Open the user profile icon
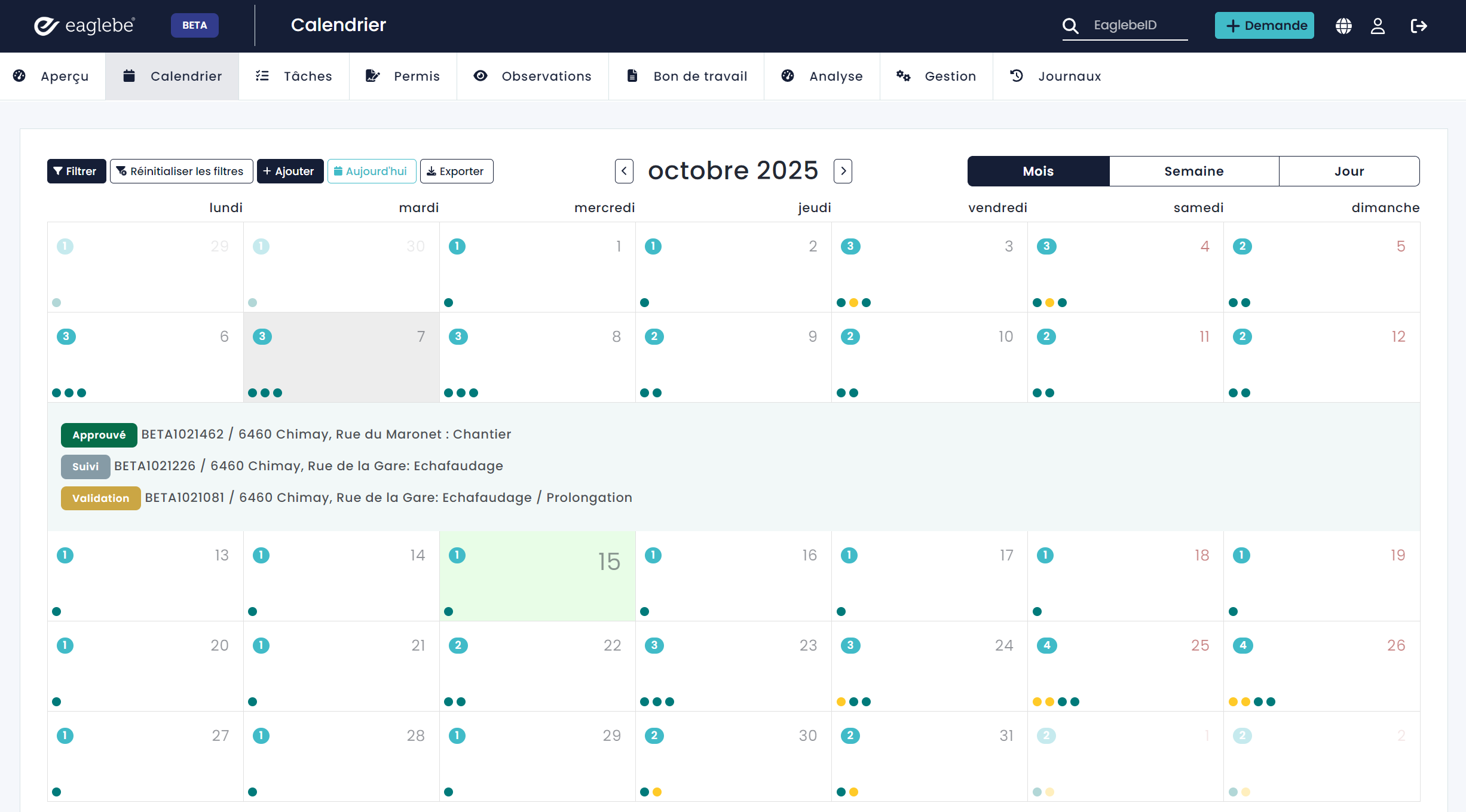Screen dimensions: 1466x812 coord(1378,26)
